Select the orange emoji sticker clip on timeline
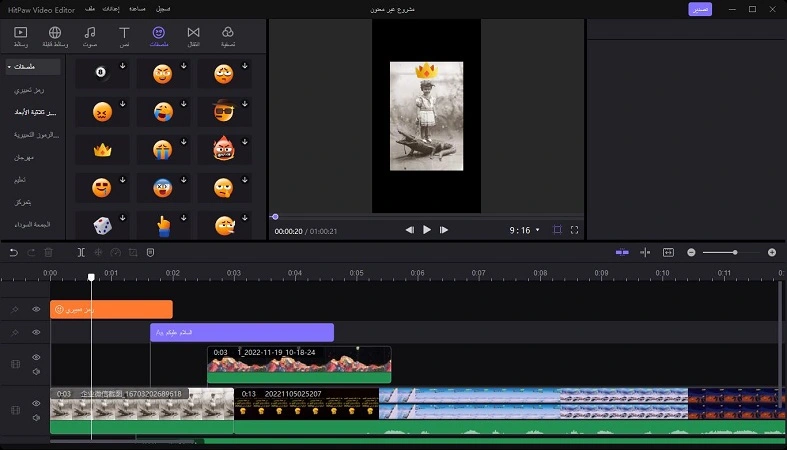 111,310
